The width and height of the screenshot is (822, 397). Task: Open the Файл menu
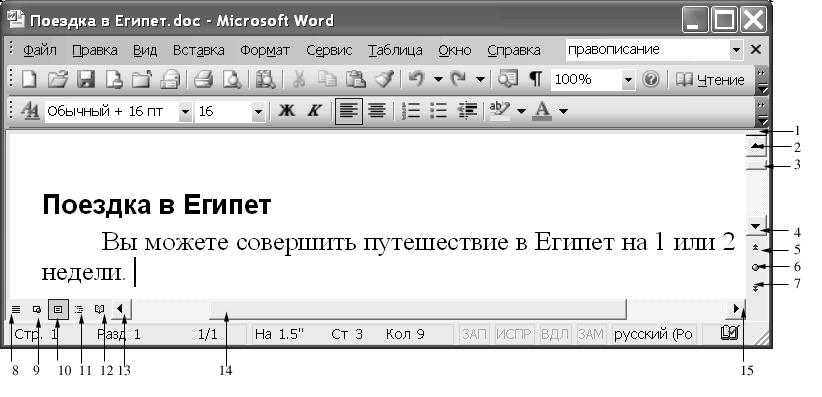40,50
